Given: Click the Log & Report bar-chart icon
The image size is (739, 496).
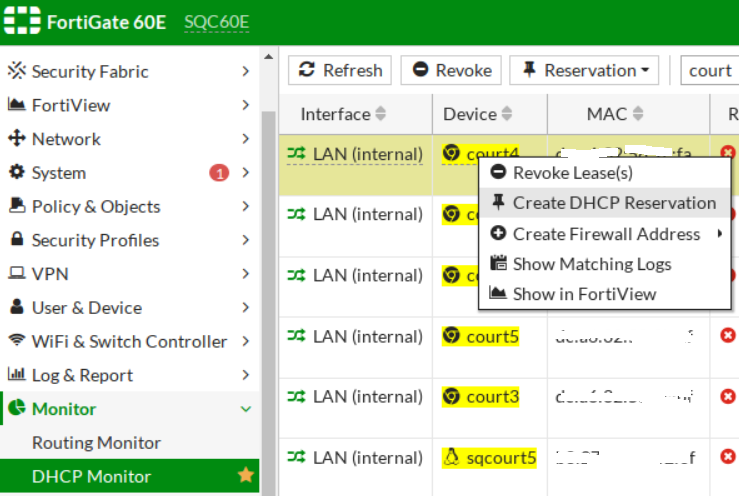Looking at the screenshot, I should point(17,374).
